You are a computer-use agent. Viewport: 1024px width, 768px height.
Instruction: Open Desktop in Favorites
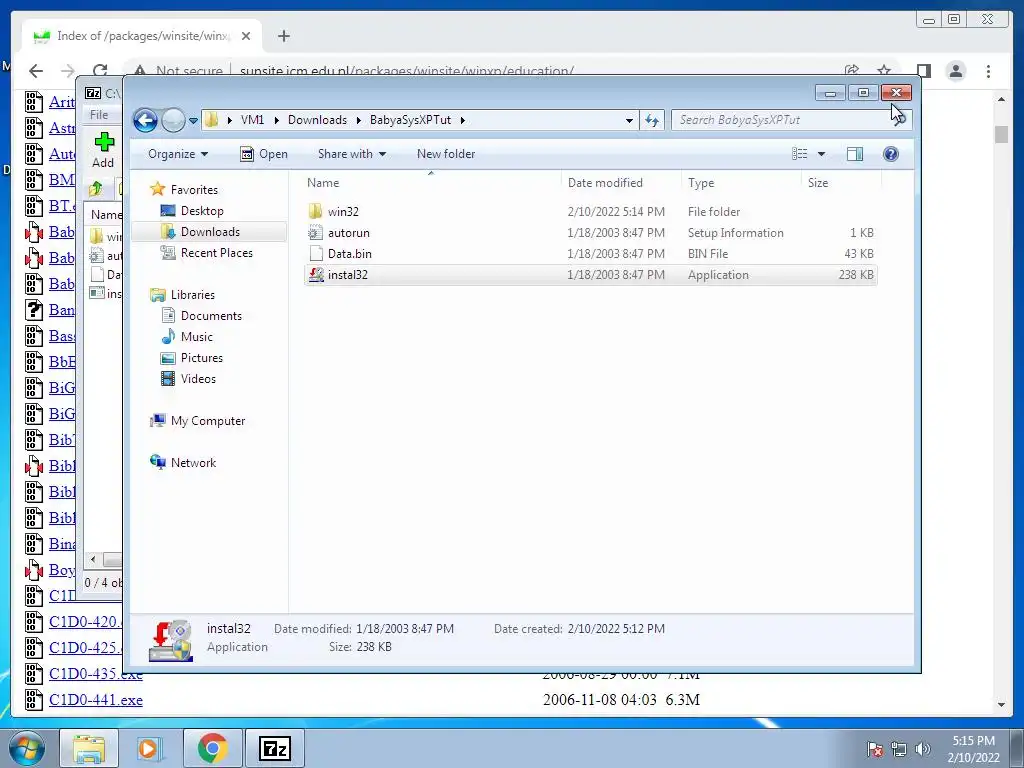click(x=202, y=211)
